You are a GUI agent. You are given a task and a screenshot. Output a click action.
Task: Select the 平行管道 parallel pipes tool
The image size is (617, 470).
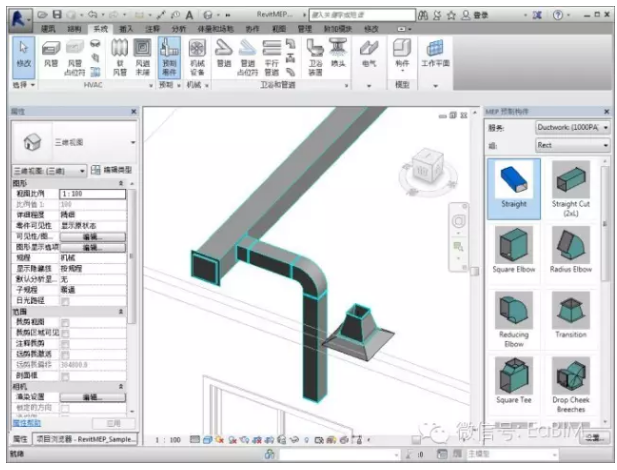click(x=272, y=57)
